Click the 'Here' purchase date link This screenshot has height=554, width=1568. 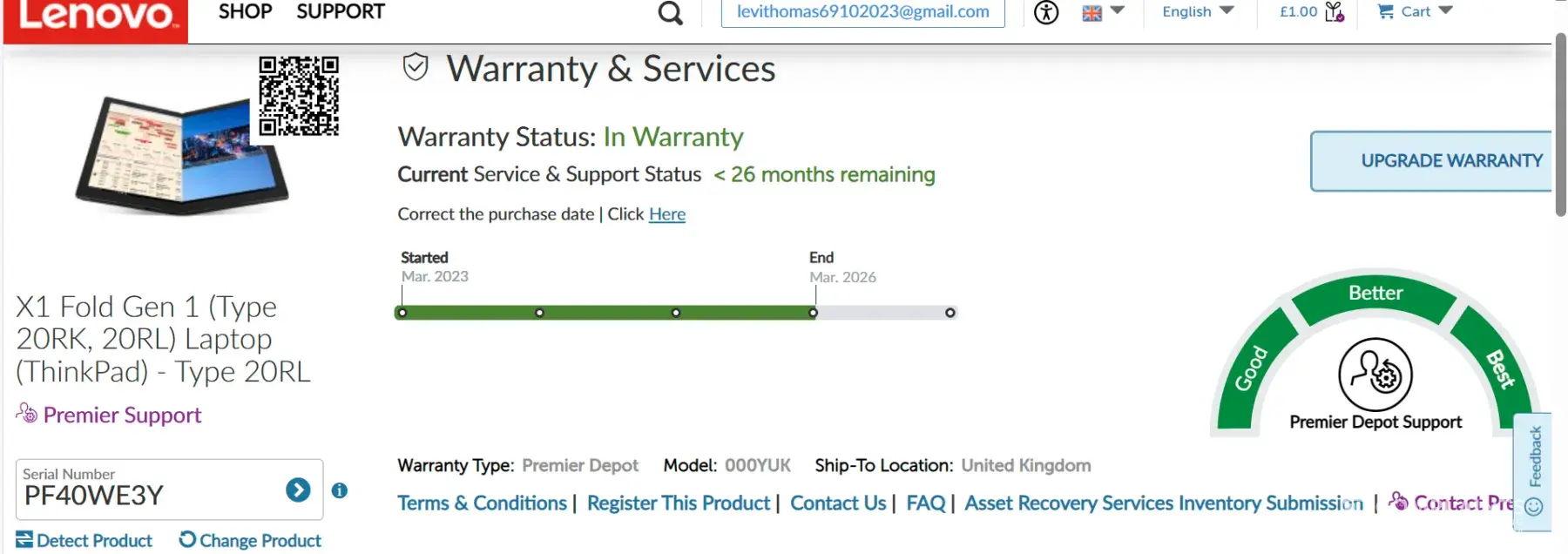(x=667, y=214)
